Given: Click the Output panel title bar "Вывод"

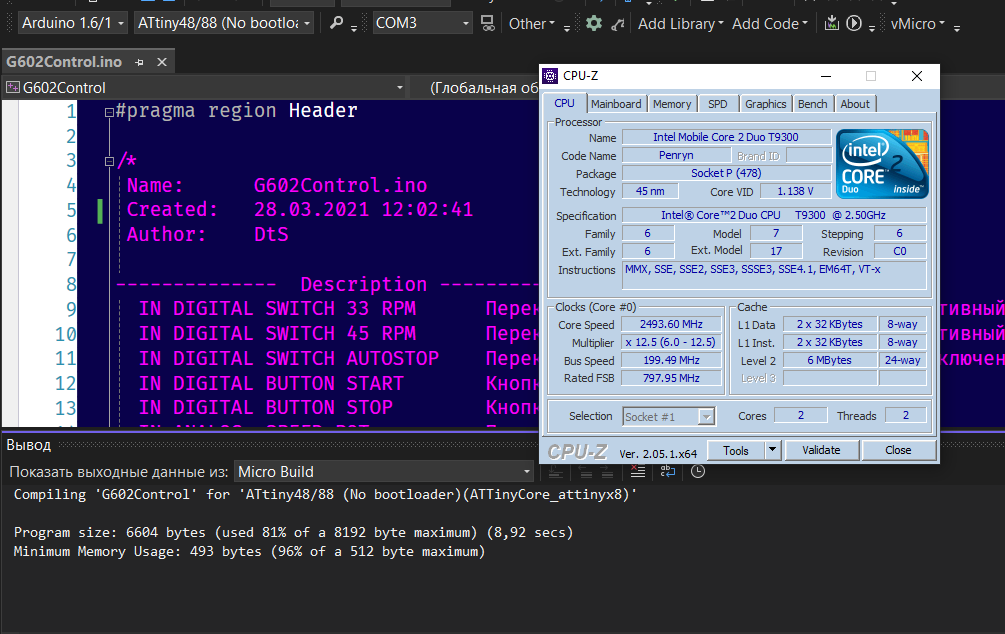Looking at the screenshot, I should [x=28, y=445].
